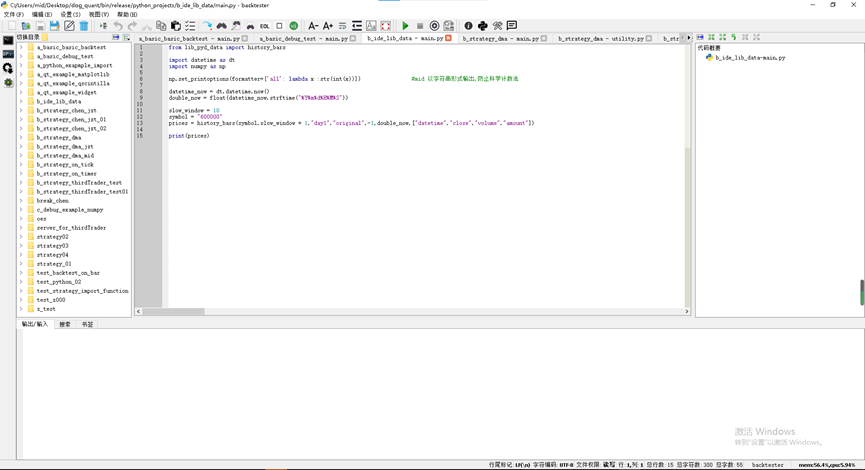Viewport: 865px width, 470px height.
Task: Switch to a_basic_debug_test main.py tab
Action: (303, 38)
